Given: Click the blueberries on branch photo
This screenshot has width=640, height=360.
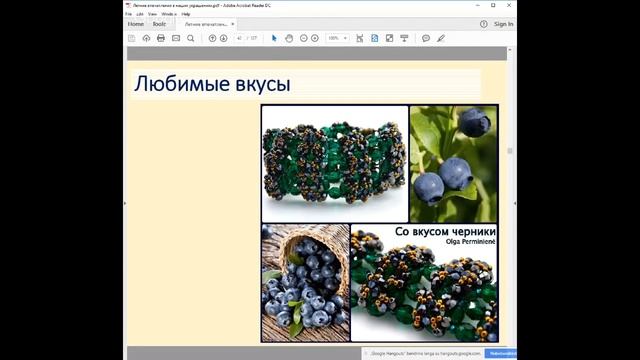Looking at the screenshot, I should (453, 164).
